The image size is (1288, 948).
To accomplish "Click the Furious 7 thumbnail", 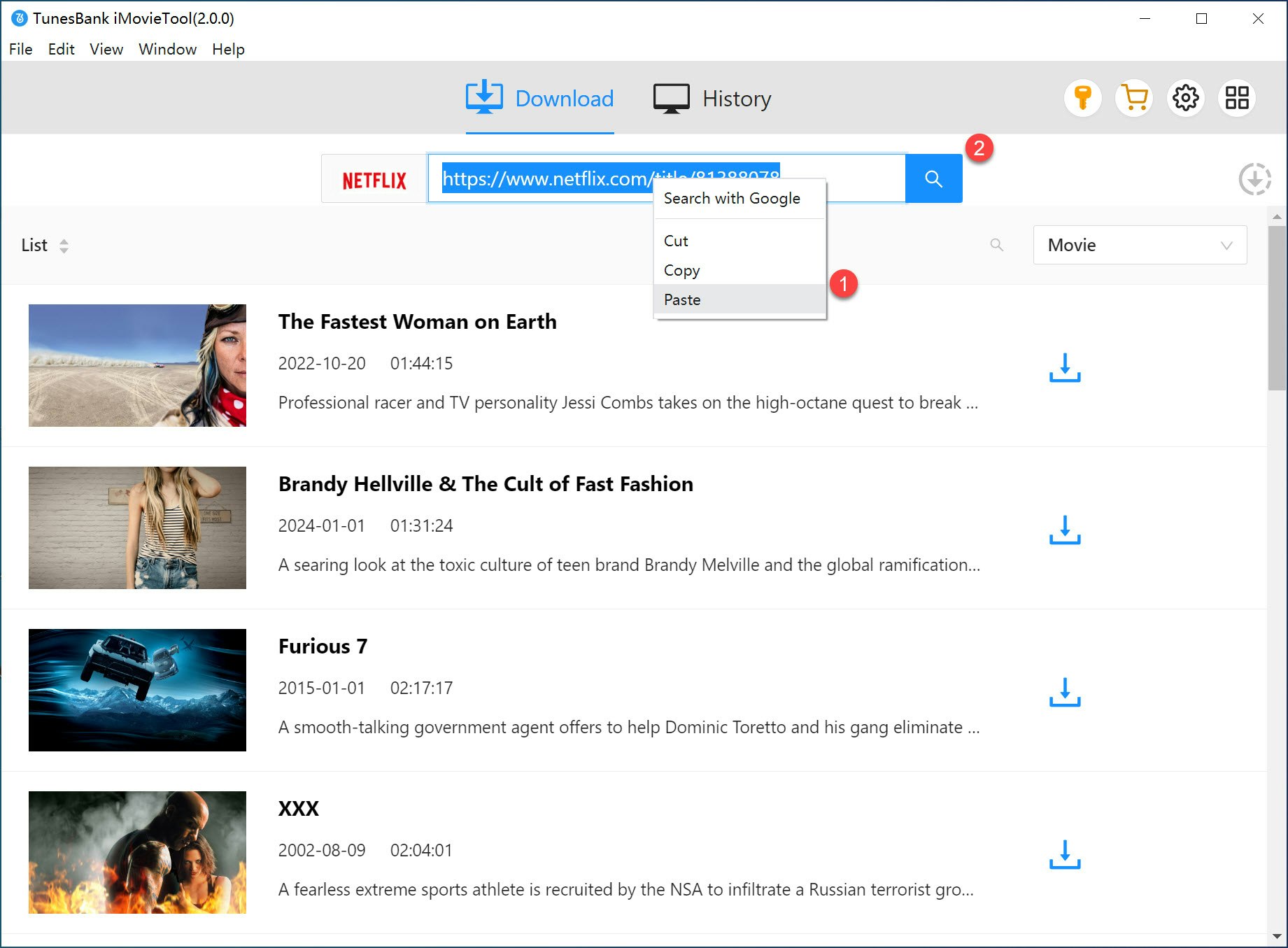I will tap(137, 690).
